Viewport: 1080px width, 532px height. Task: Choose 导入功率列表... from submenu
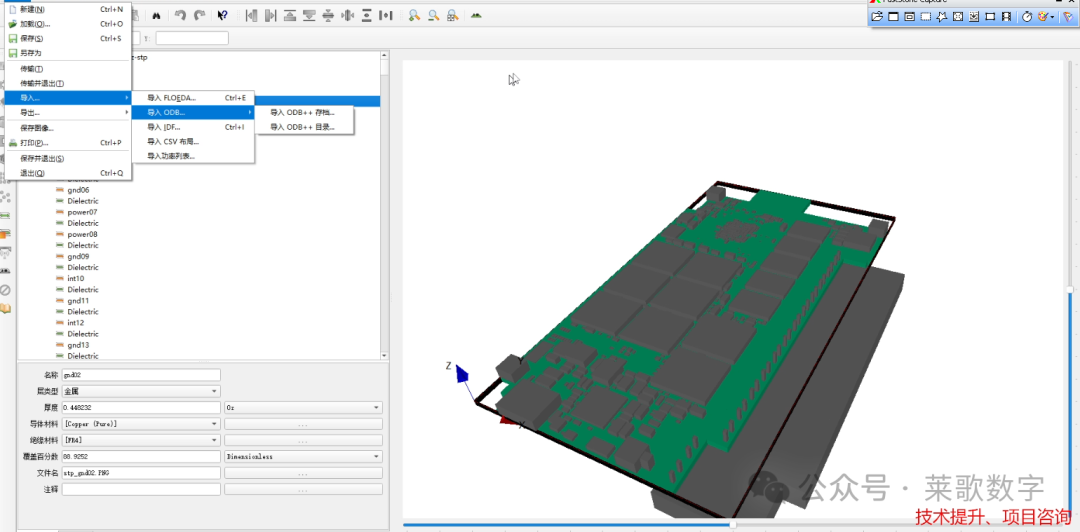(x=194, y=156)
